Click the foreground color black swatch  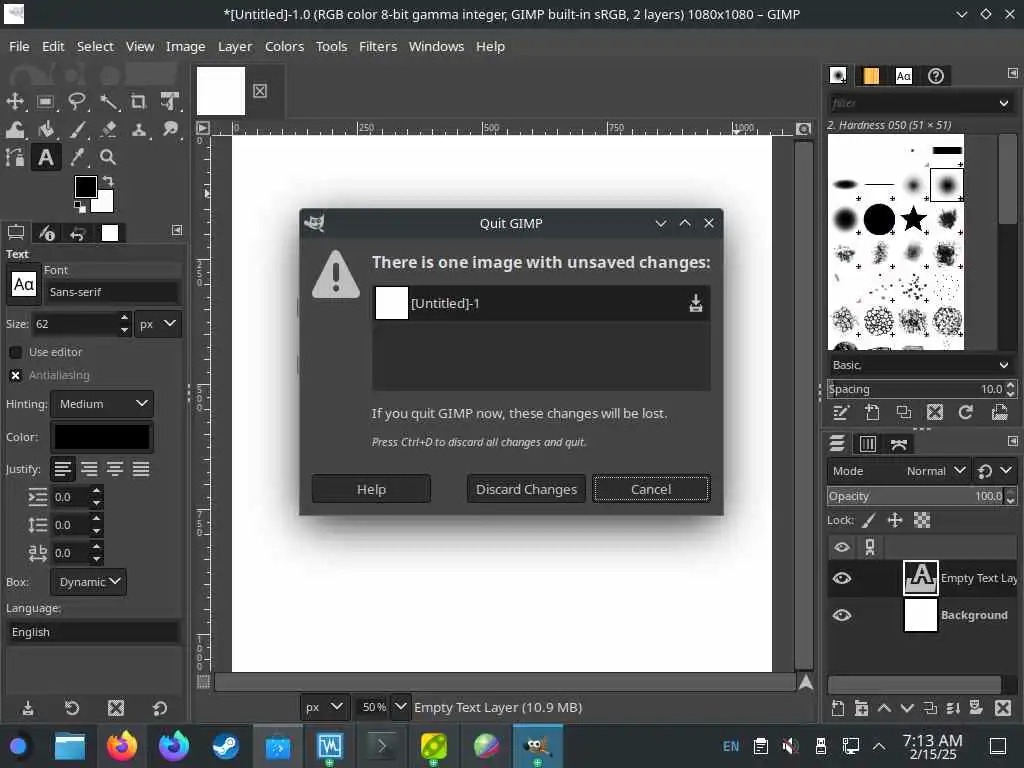[x=86, y=187]
